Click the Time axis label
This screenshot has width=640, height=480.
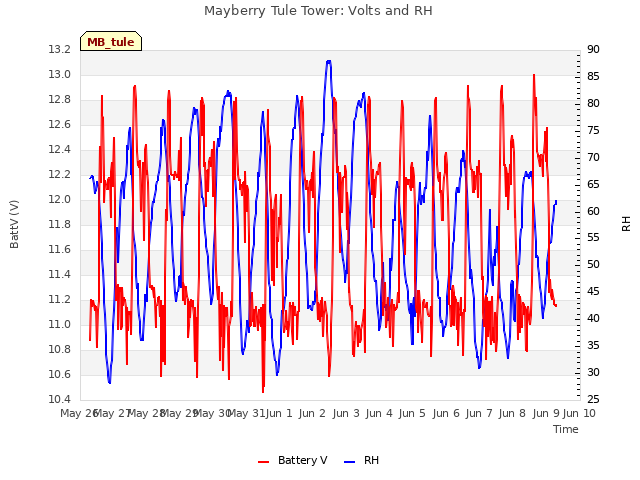pyautogui.click(x=566, y=429)
